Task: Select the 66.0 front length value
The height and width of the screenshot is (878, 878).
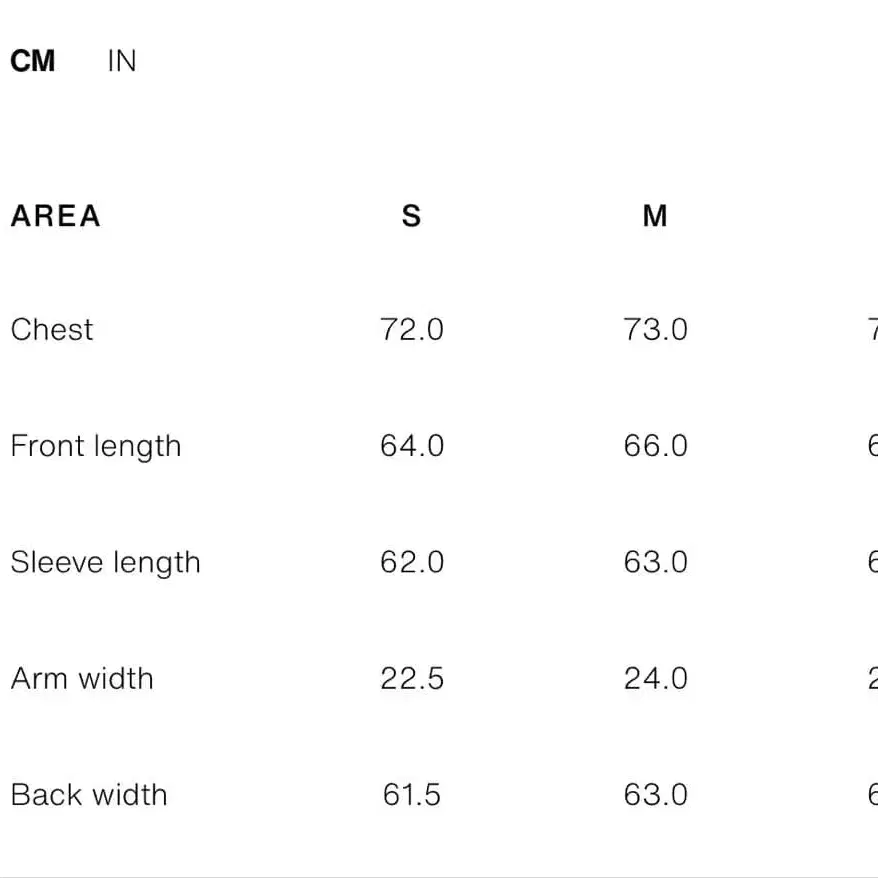Action: 655,446
